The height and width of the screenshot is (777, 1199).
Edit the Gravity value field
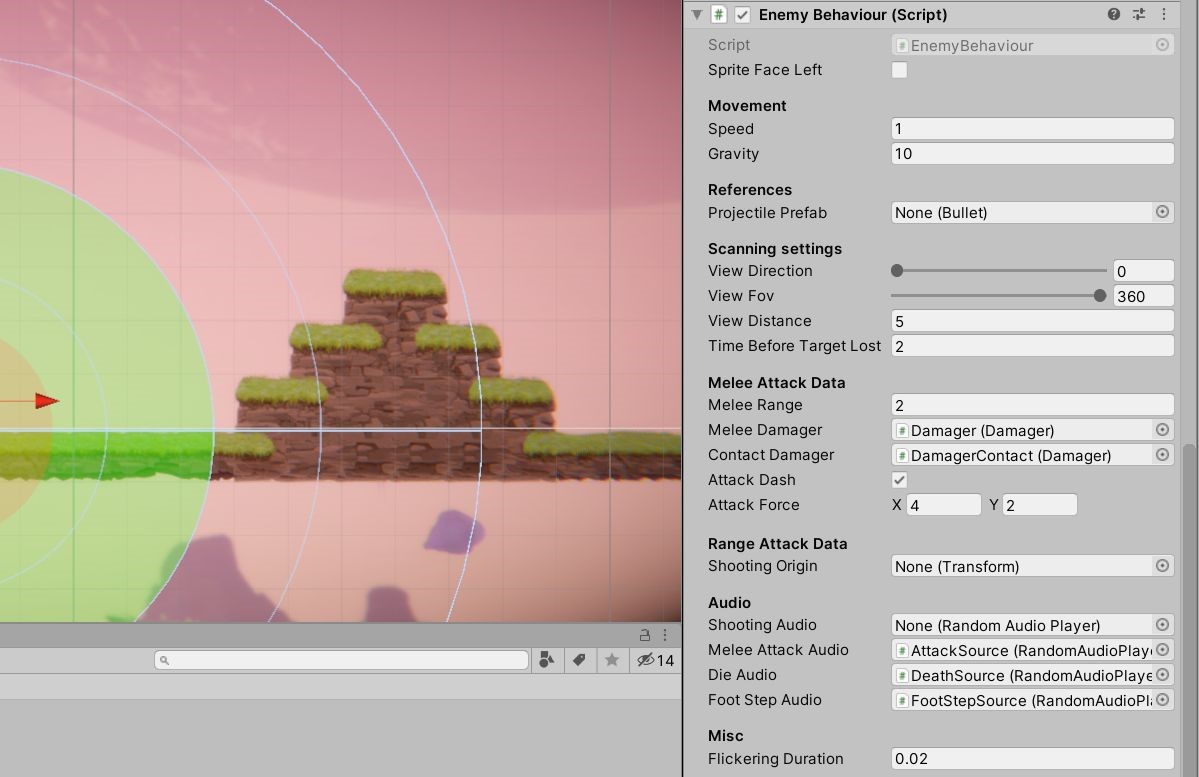coord(1032,154)
